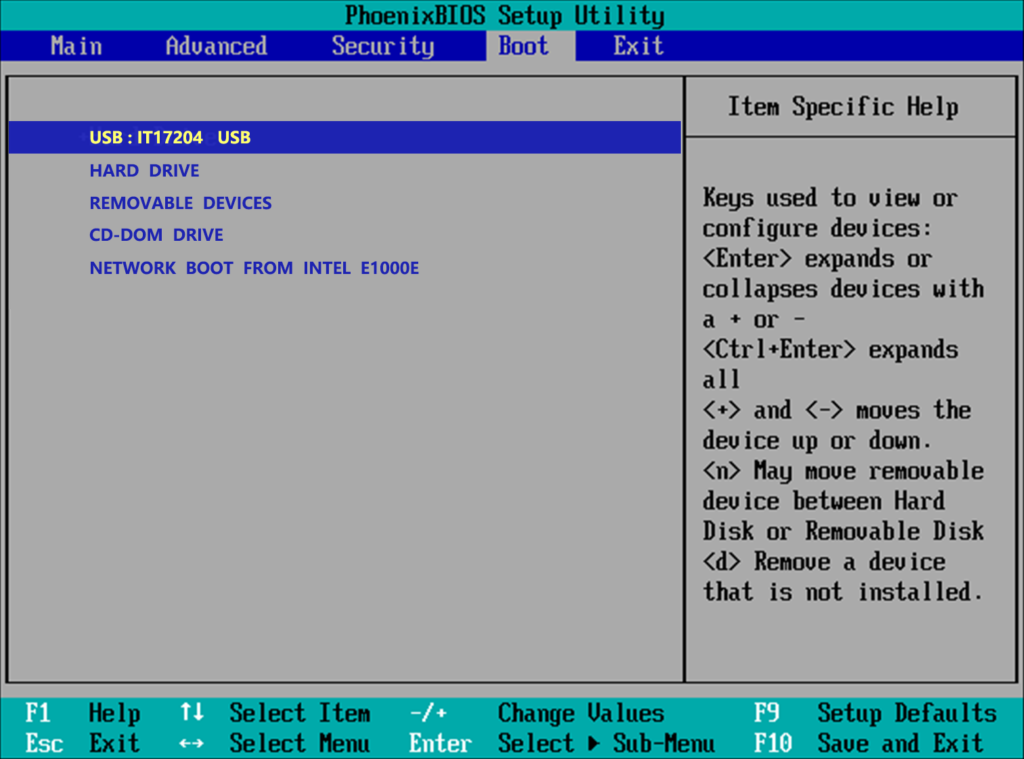Viewport: 1024px width, 759px height.
Task: Click '<Ctrl+Enter> expands' help line
Action: click(830, 349)
